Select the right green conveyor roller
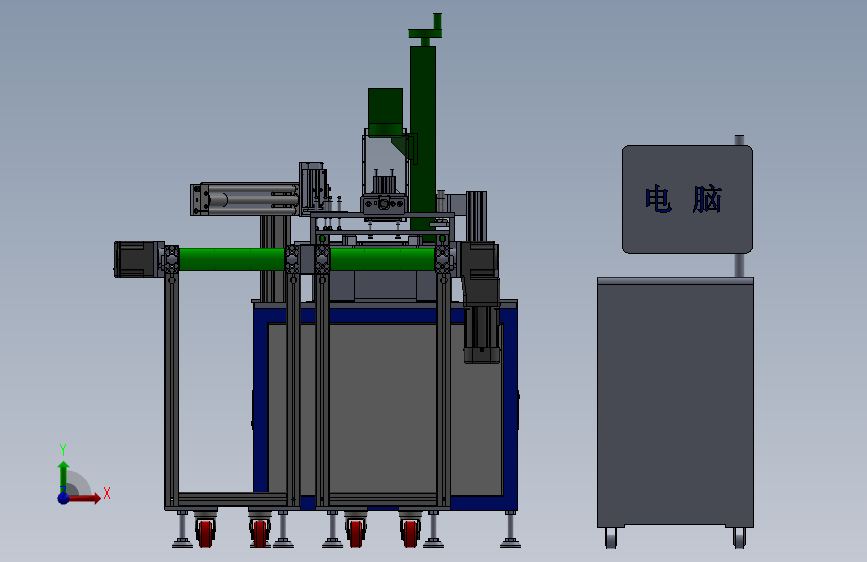The height and width of the screenshot is (562, 867). (382, 259)
